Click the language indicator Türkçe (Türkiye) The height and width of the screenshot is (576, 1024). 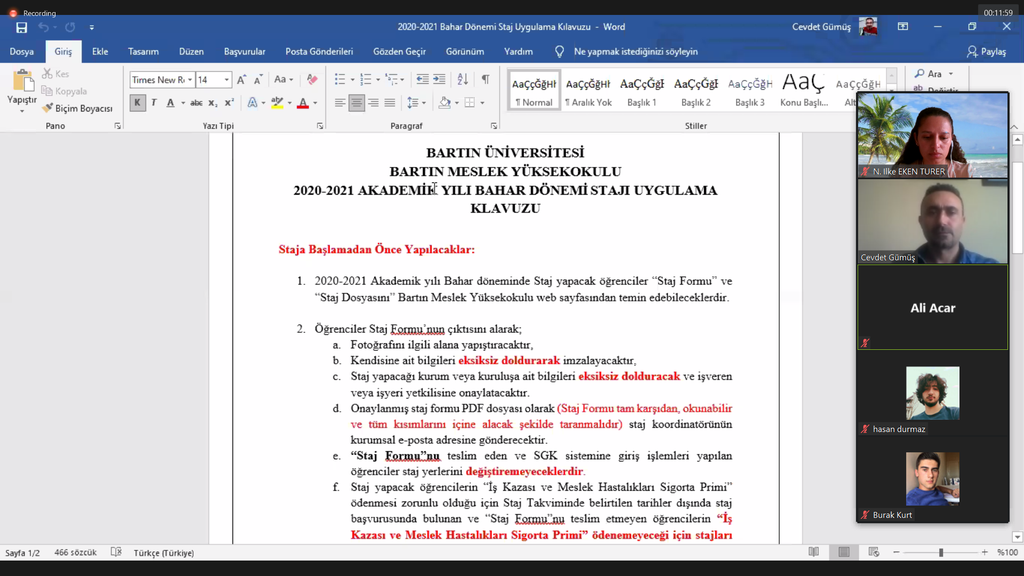(x=164, y=552)
